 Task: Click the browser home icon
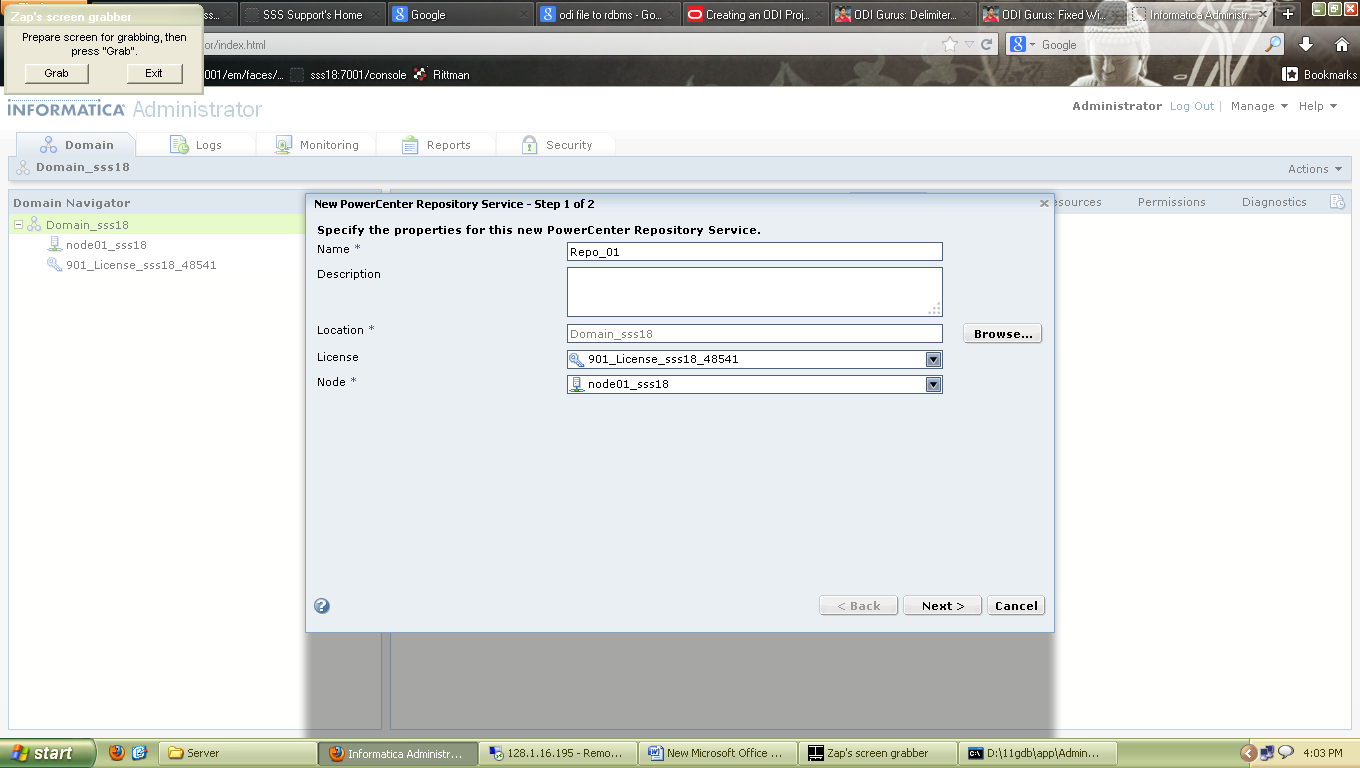pyautogui.click(x=1342, y=44)
